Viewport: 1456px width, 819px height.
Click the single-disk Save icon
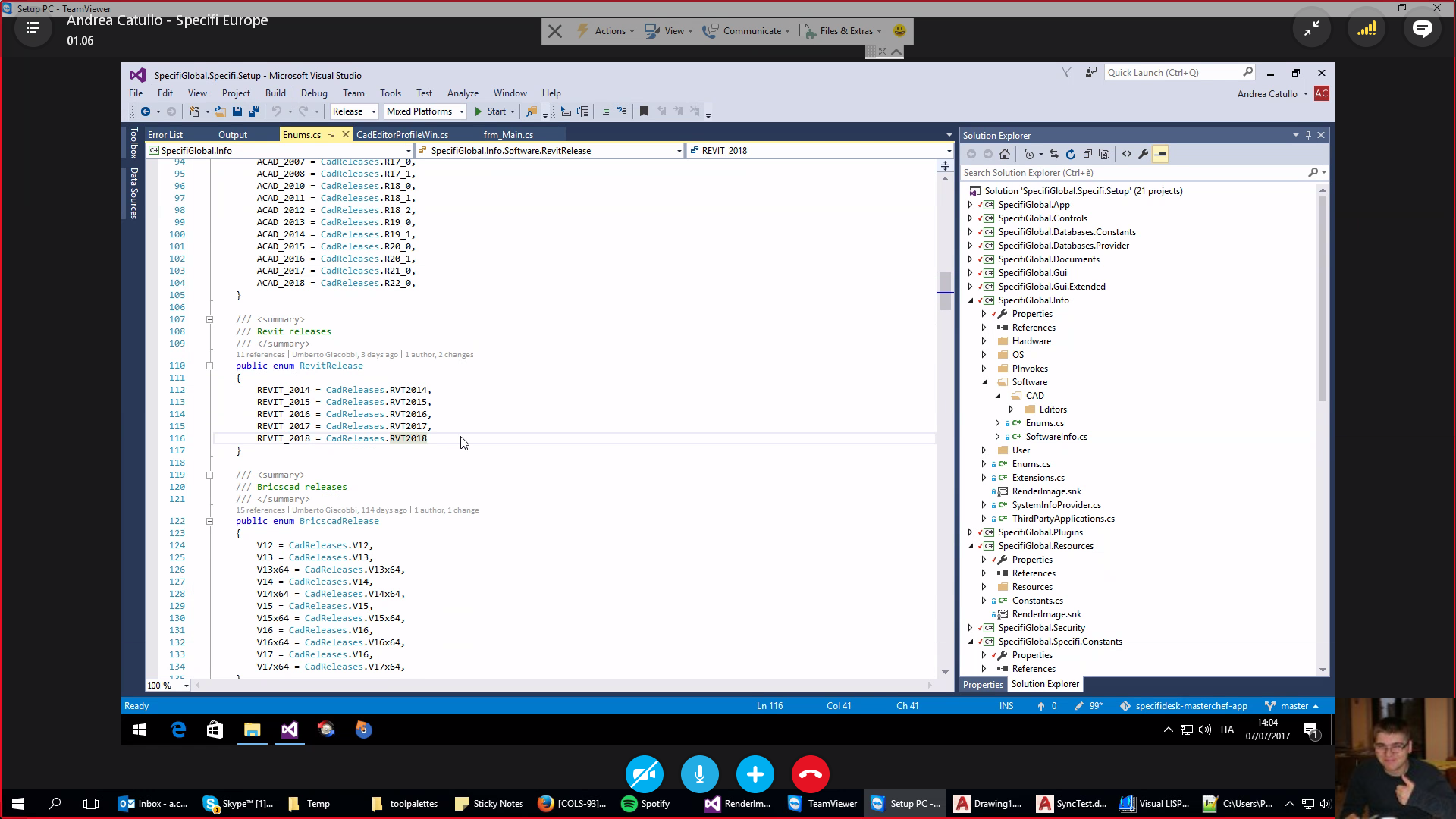[237, 111]
